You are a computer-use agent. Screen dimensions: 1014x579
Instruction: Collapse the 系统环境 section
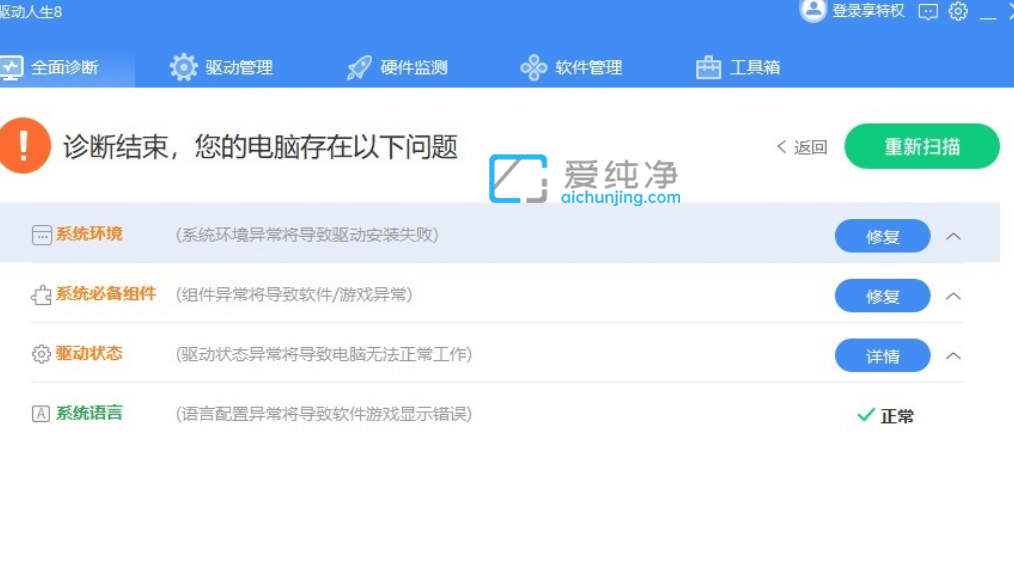point(953,236)
